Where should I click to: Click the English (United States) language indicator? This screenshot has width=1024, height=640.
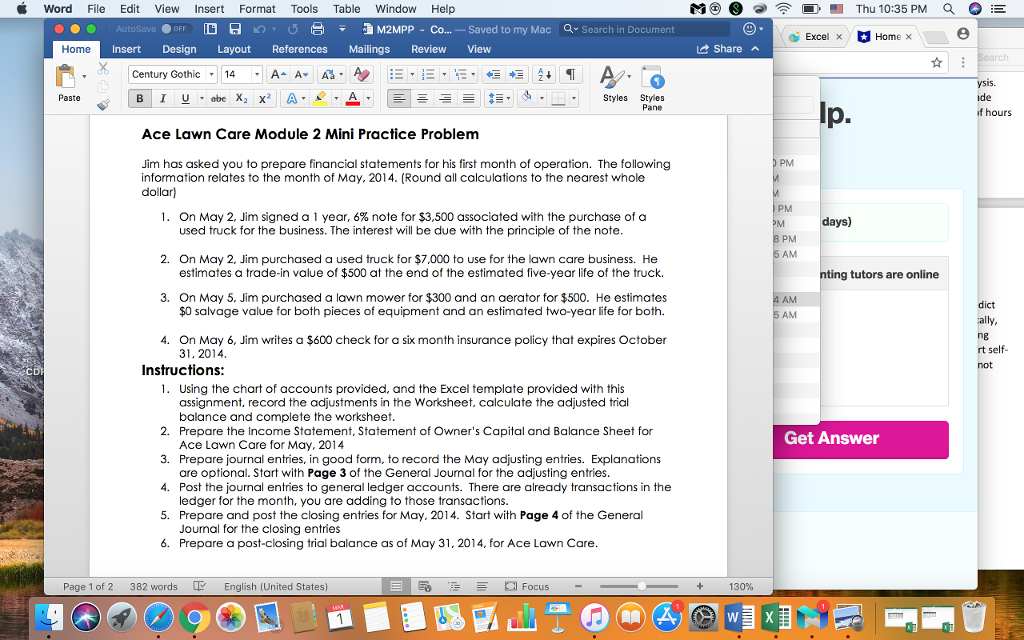(x=276, y=586)
